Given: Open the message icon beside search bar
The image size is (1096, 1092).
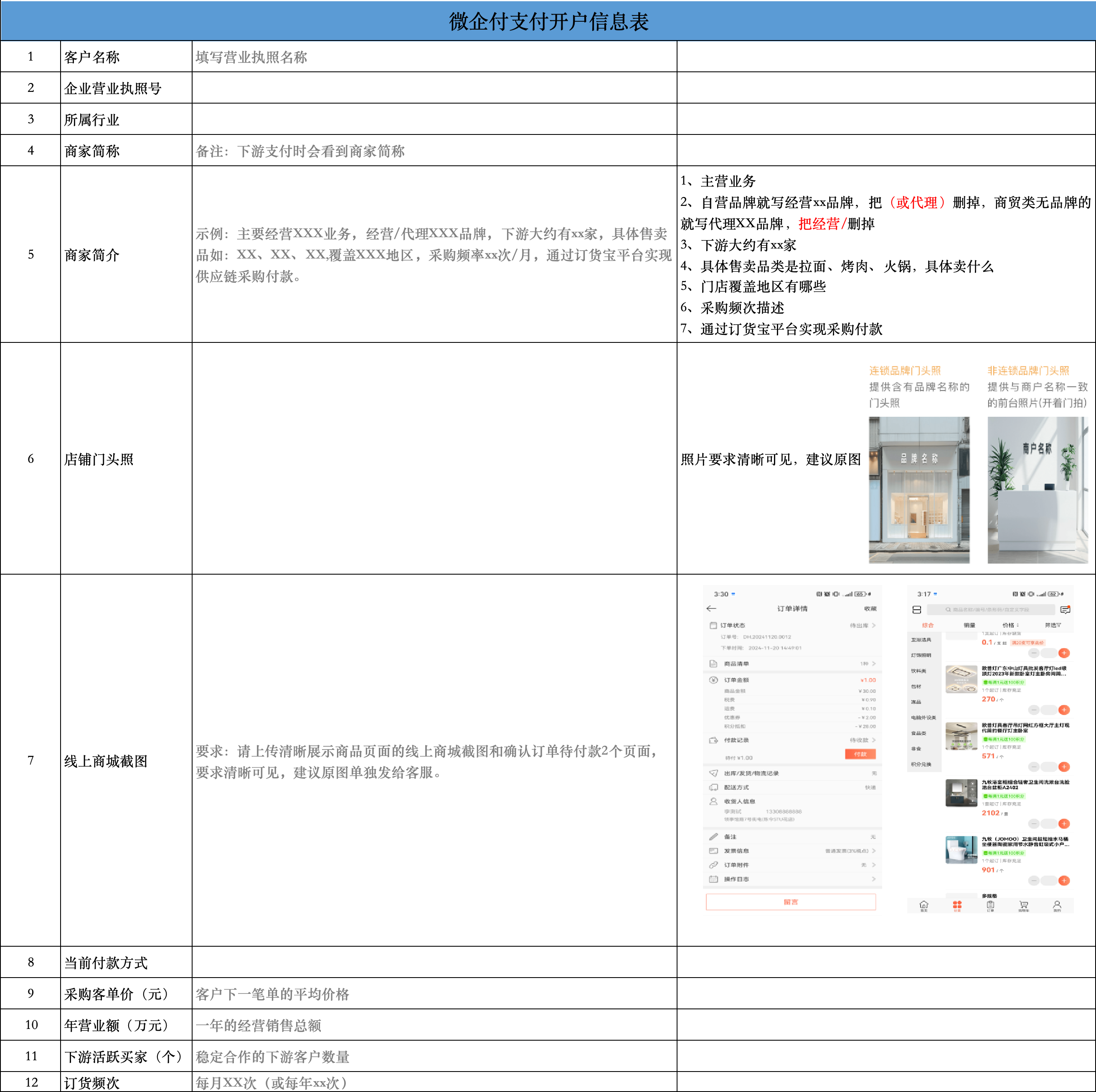Looking at the screenshot, I should coord(1065,610).
